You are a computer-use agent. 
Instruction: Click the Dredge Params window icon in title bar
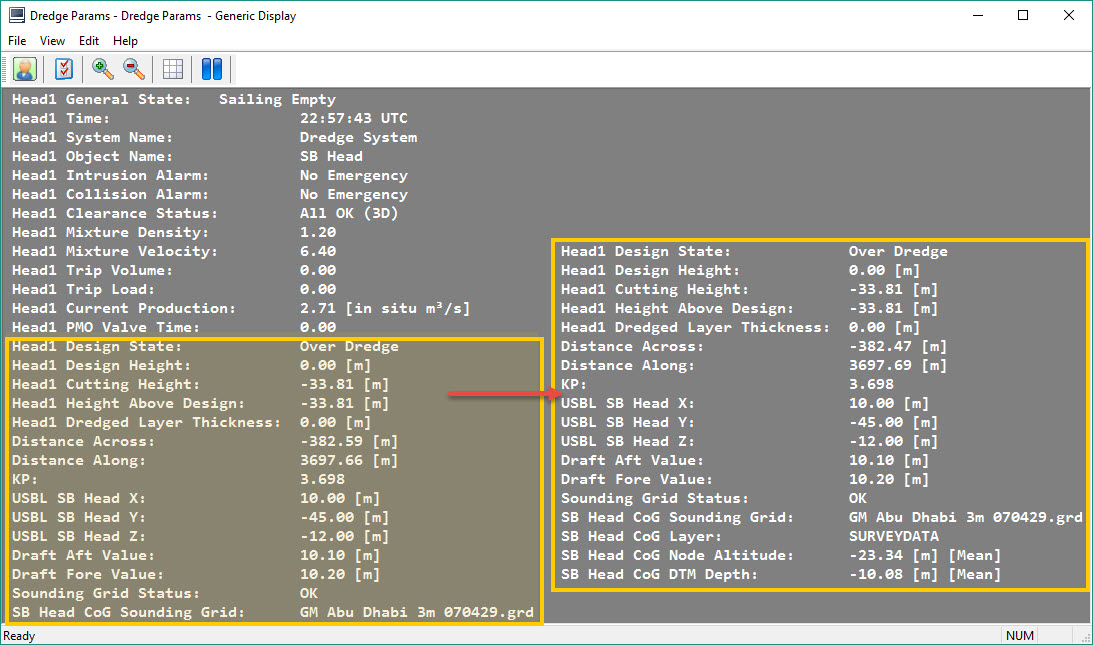[16, 16]
